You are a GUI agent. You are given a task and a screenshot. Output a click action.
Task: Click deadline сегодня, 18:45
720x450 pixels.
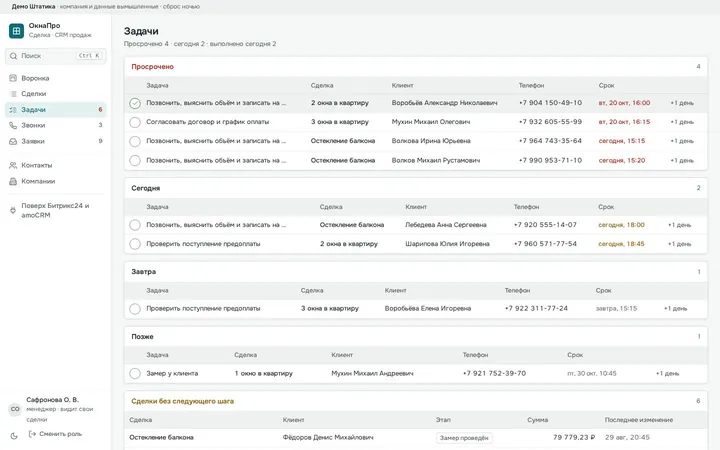[621, 244]
